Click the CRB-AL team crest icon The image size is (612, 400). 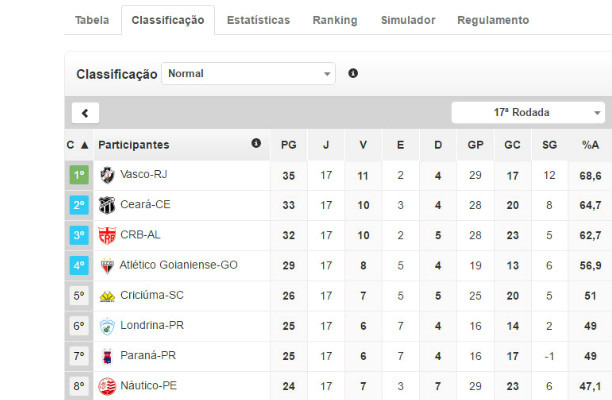click(107, 236)
